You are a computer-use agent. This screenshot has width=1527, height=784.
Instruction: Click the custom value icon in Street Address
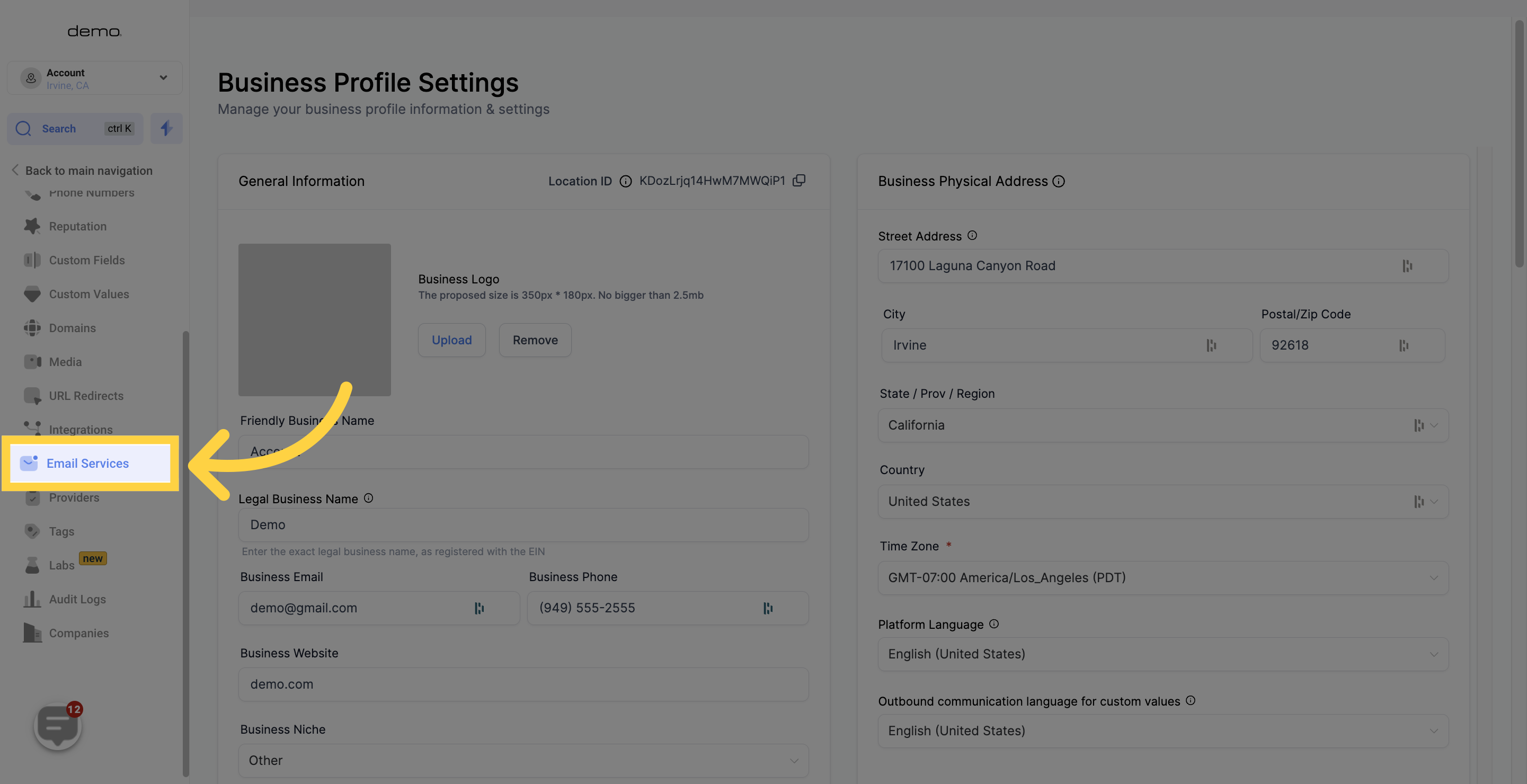[x=1407, y=266]
